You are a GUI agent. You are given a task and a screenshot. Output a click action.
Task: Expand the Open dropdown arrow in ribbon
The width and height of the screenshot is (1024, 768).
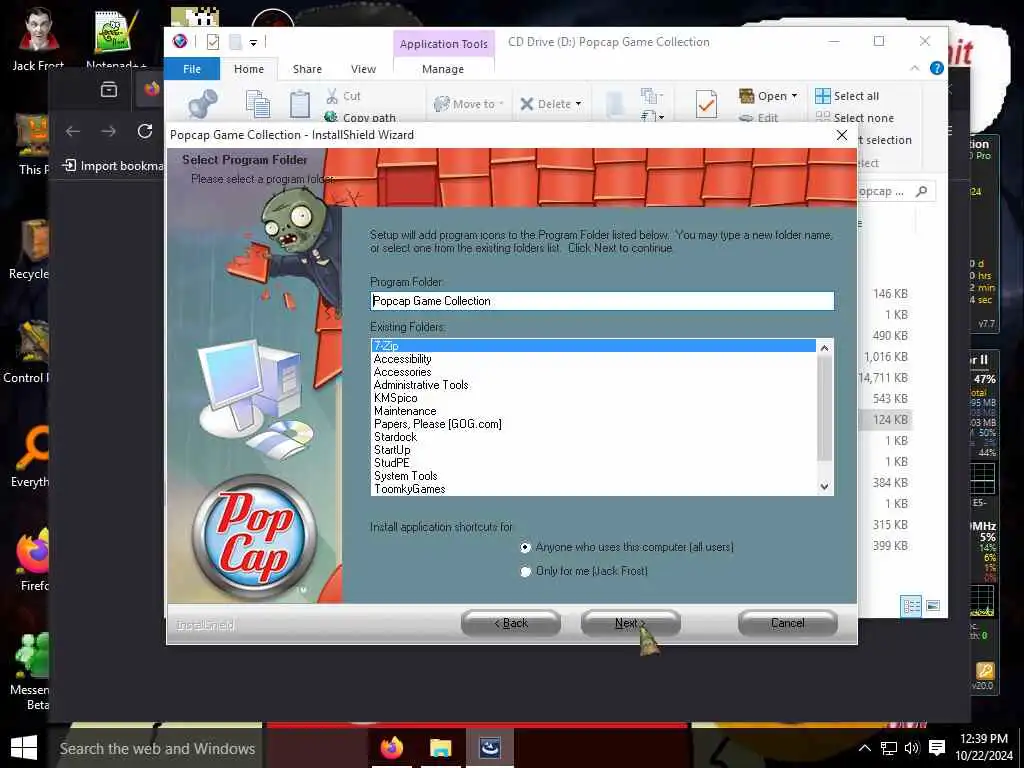(x=794, y=96)
